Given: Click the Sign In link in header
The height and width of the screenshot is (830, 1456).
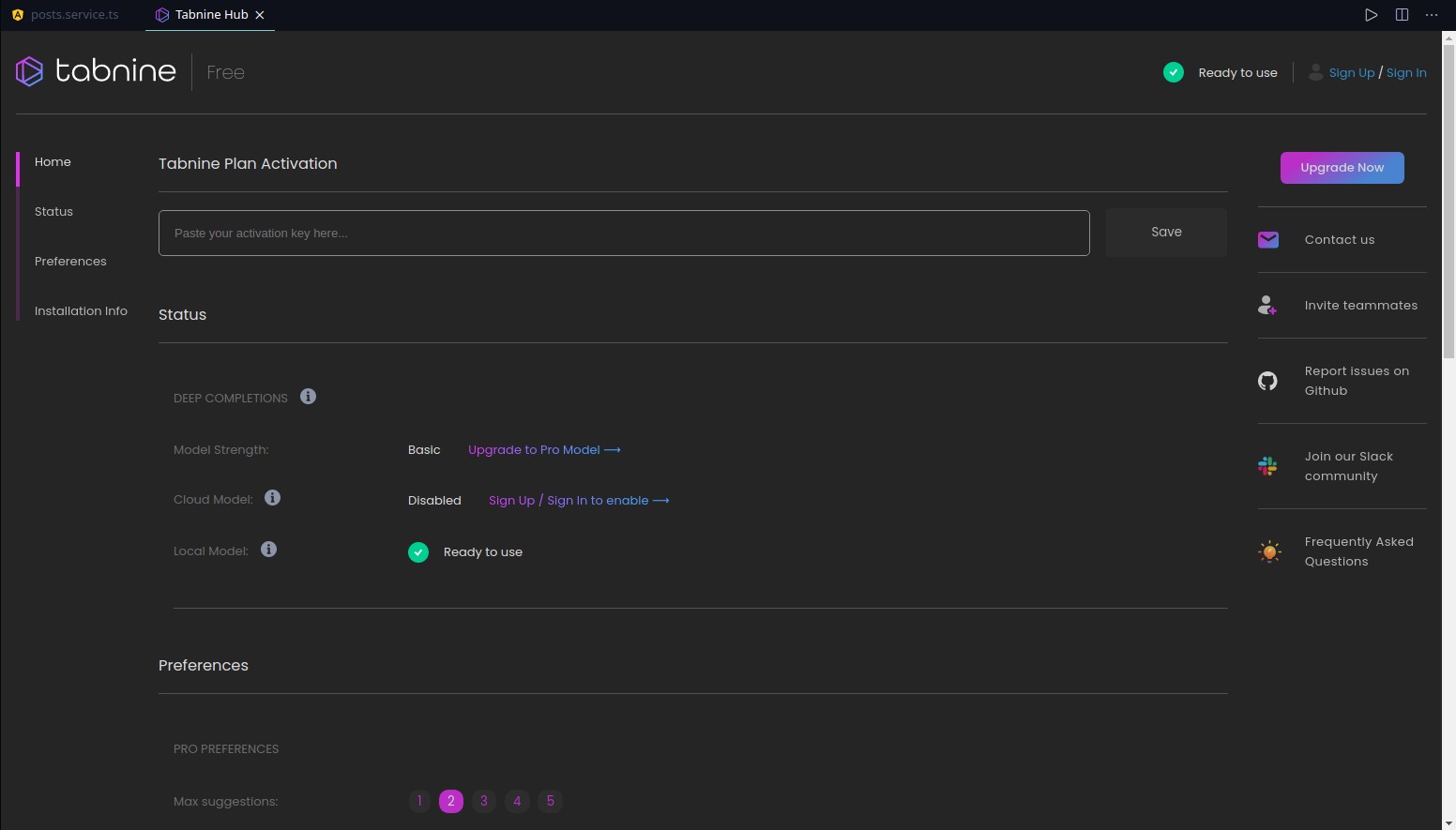Looking at the screenshot, I should click(x=1406, y=73).
